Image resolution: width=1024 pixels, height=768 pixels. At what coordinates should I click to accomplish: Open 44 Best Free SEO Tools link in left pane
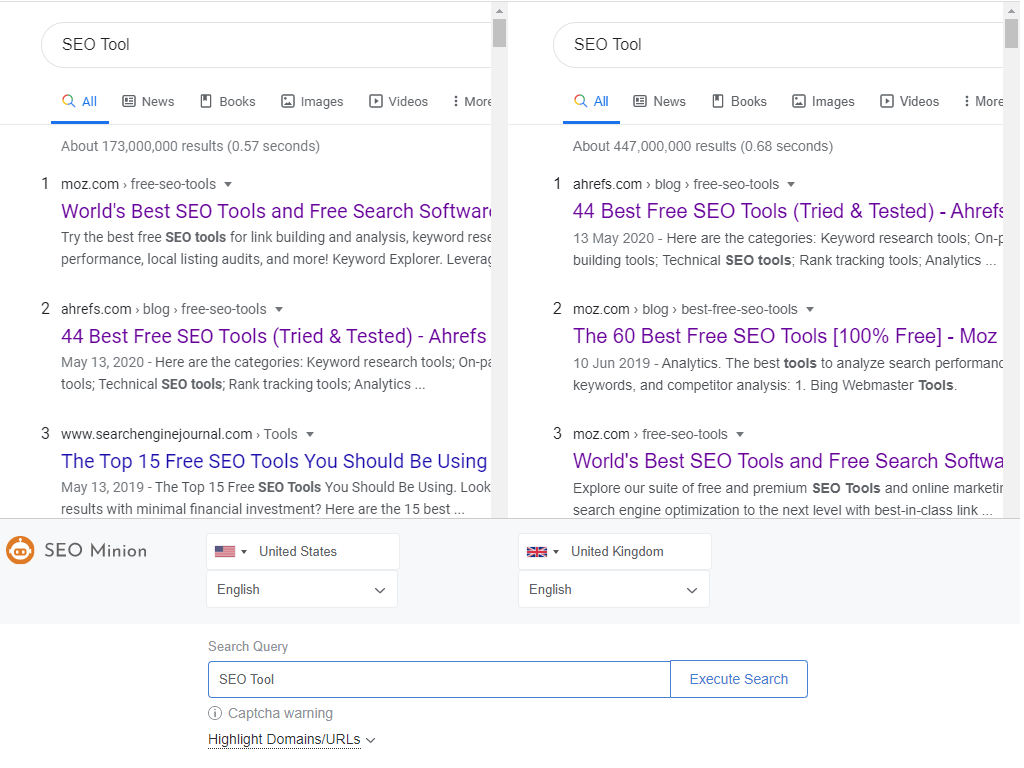click(x=274, y=336)
